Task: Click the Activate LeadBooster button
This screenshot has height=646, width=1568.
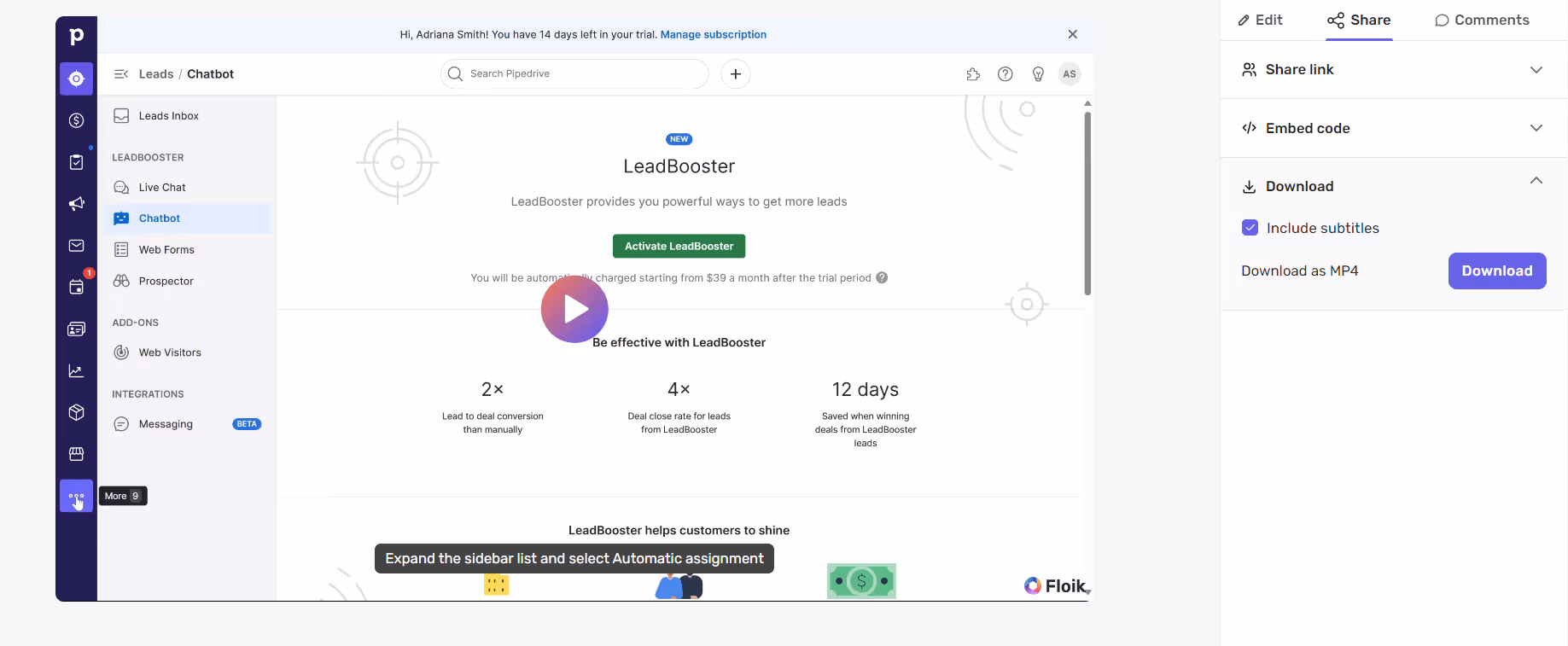Action: tap(679, 246)
